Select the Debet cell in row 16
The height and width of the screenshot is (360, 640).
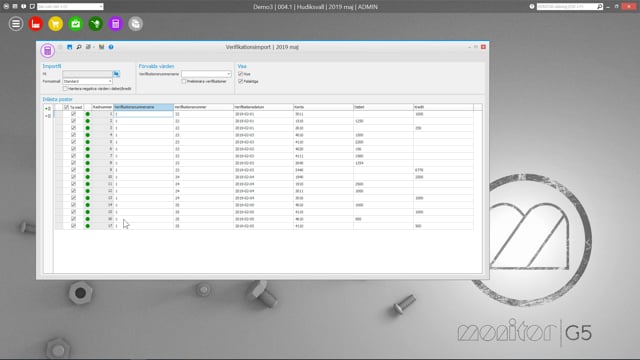383,219
